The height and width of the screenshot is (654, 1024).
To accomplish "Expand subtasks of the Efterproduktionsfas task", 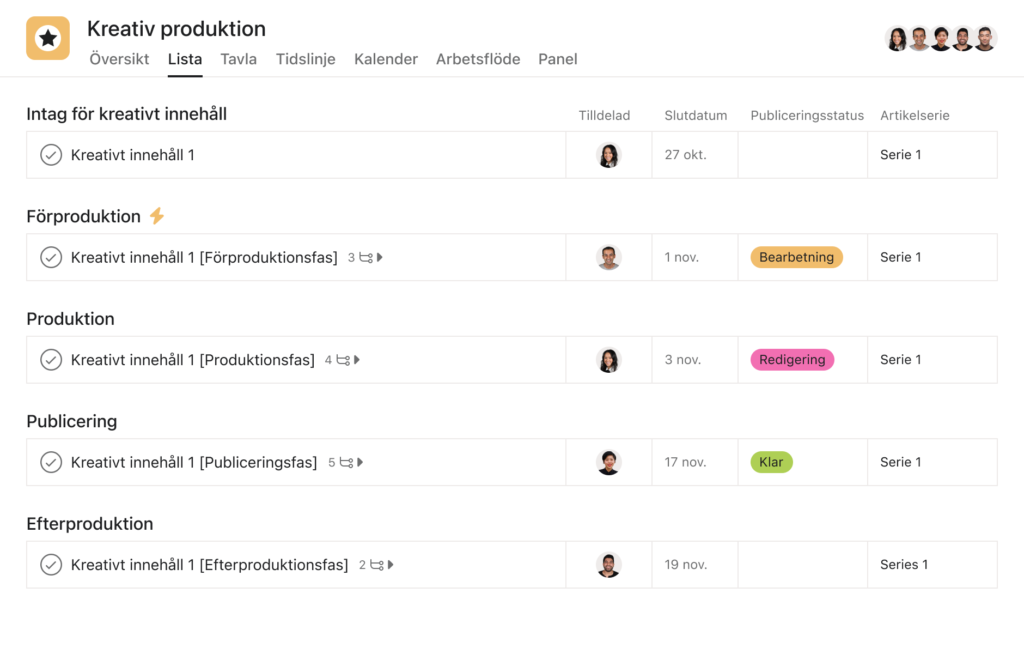I will [391, 564].
